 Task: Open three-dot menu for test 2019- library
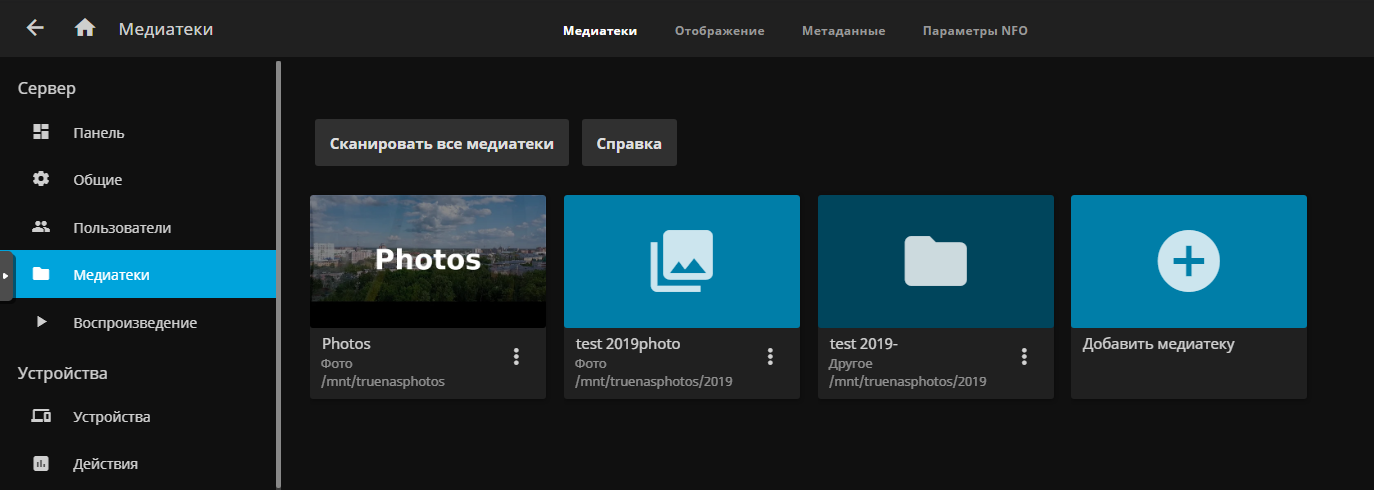1024,356
